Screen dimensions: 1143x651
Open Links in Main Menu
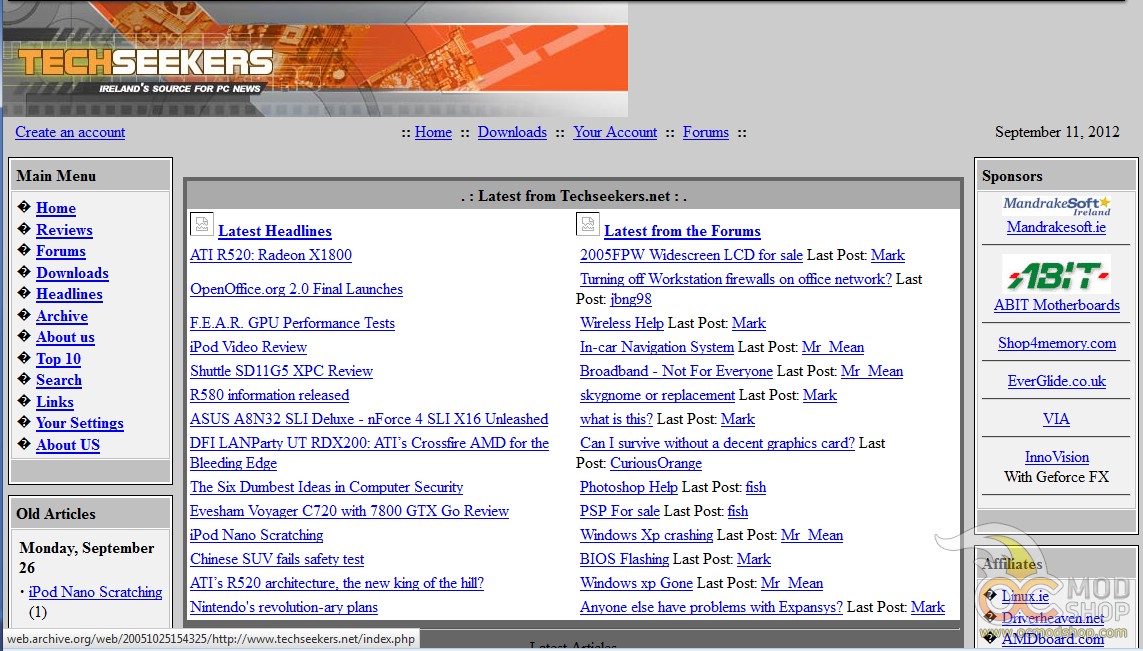coord(55,402)
